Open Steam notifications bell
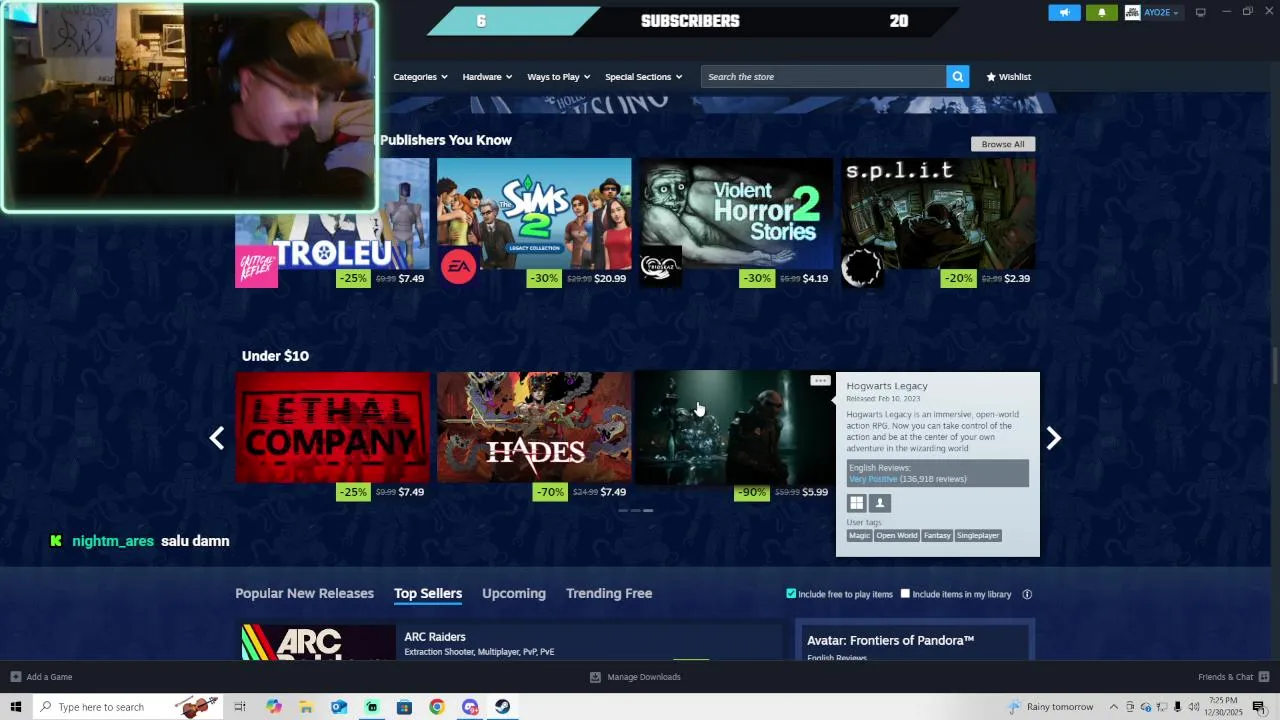 1102,12
